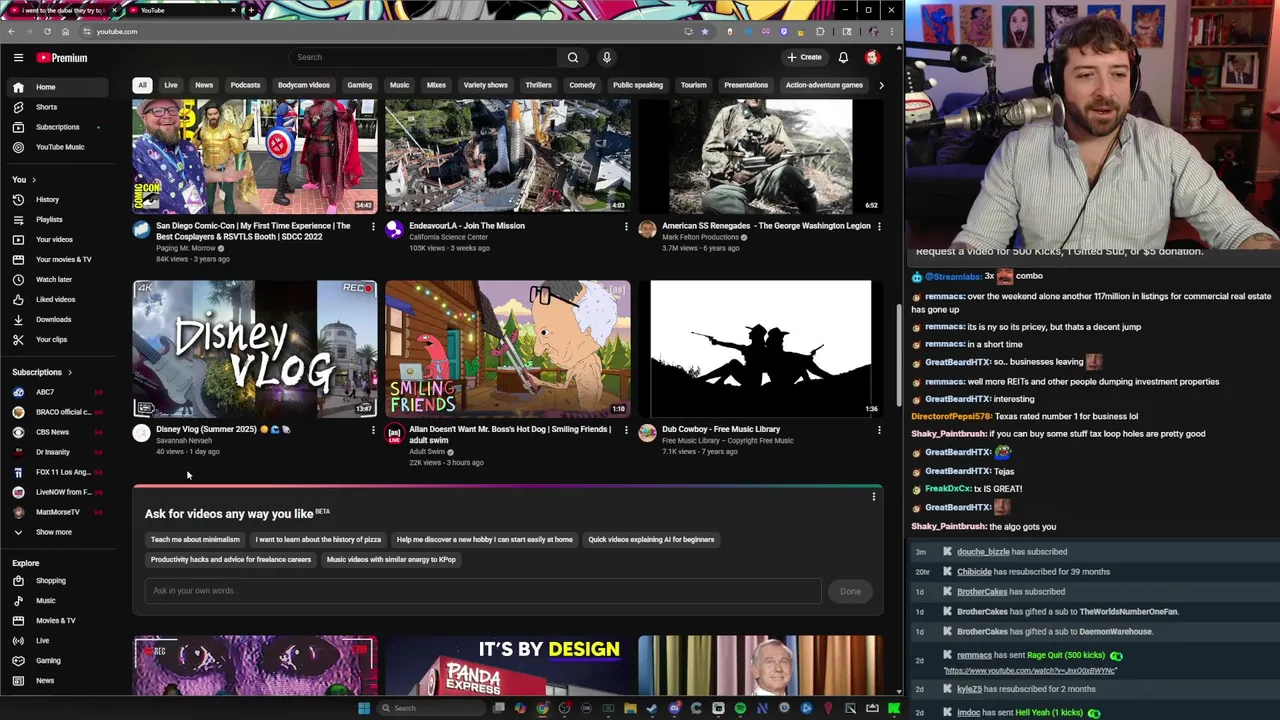
Task: Open the account avatar menu
Action: 872,57
